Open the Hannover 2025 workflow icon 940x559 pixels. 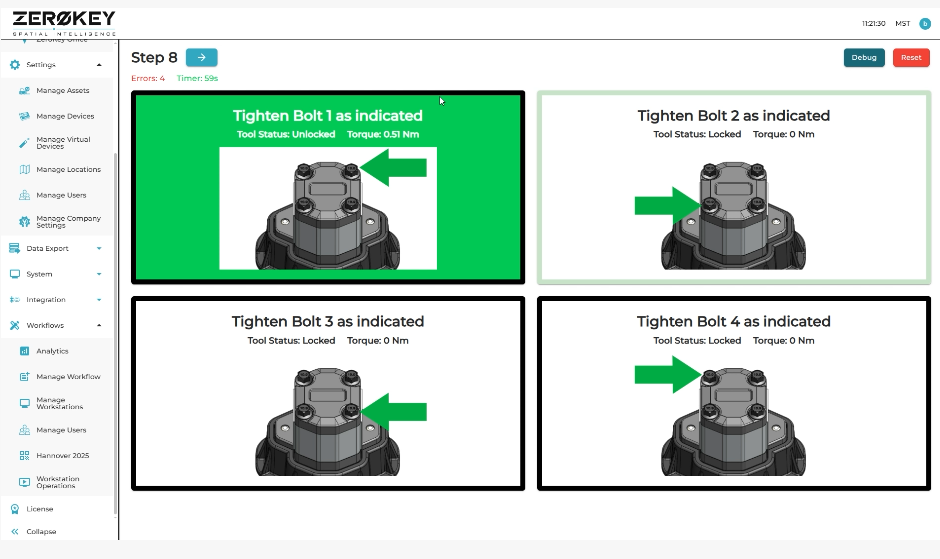point(25,455)
